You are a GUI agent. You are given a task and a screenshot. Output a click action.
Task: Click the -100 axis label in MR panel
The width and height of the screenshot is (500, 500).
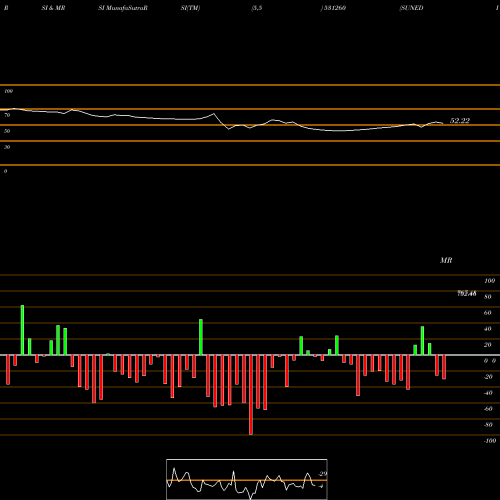tap(489, 441)
